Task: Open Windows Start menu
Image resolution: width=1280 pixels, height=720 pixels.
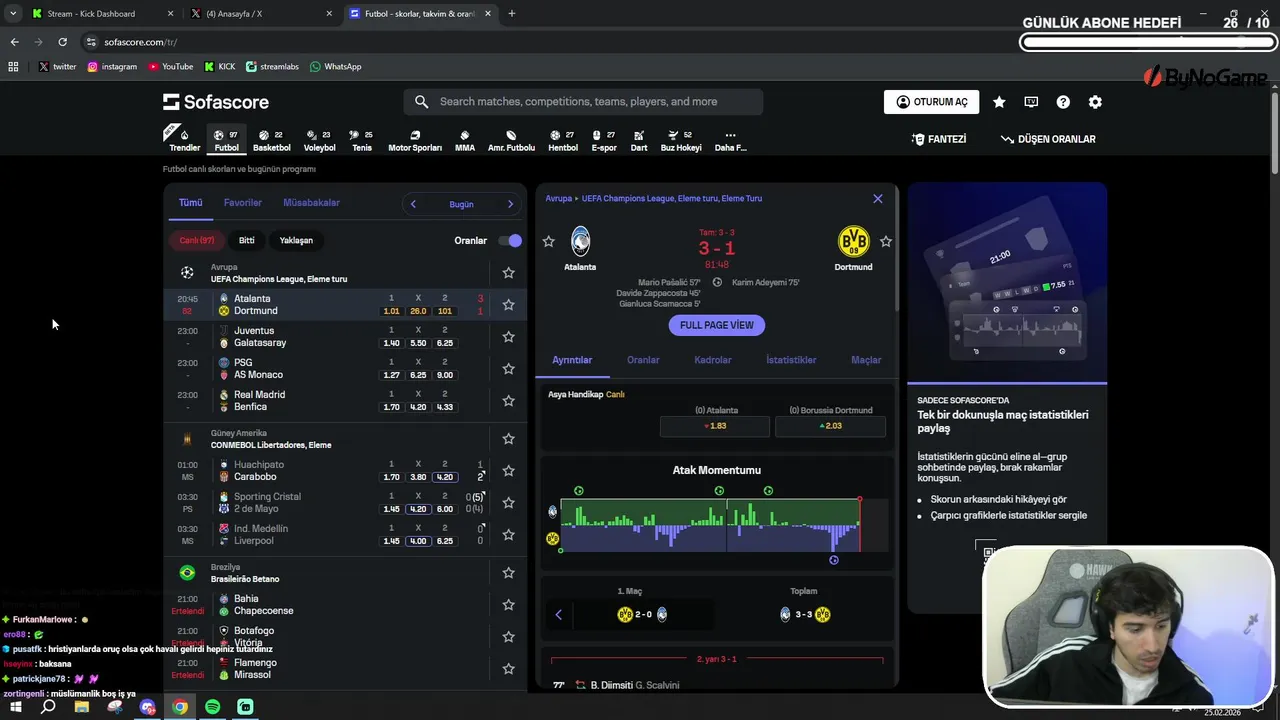Action: 16,707
